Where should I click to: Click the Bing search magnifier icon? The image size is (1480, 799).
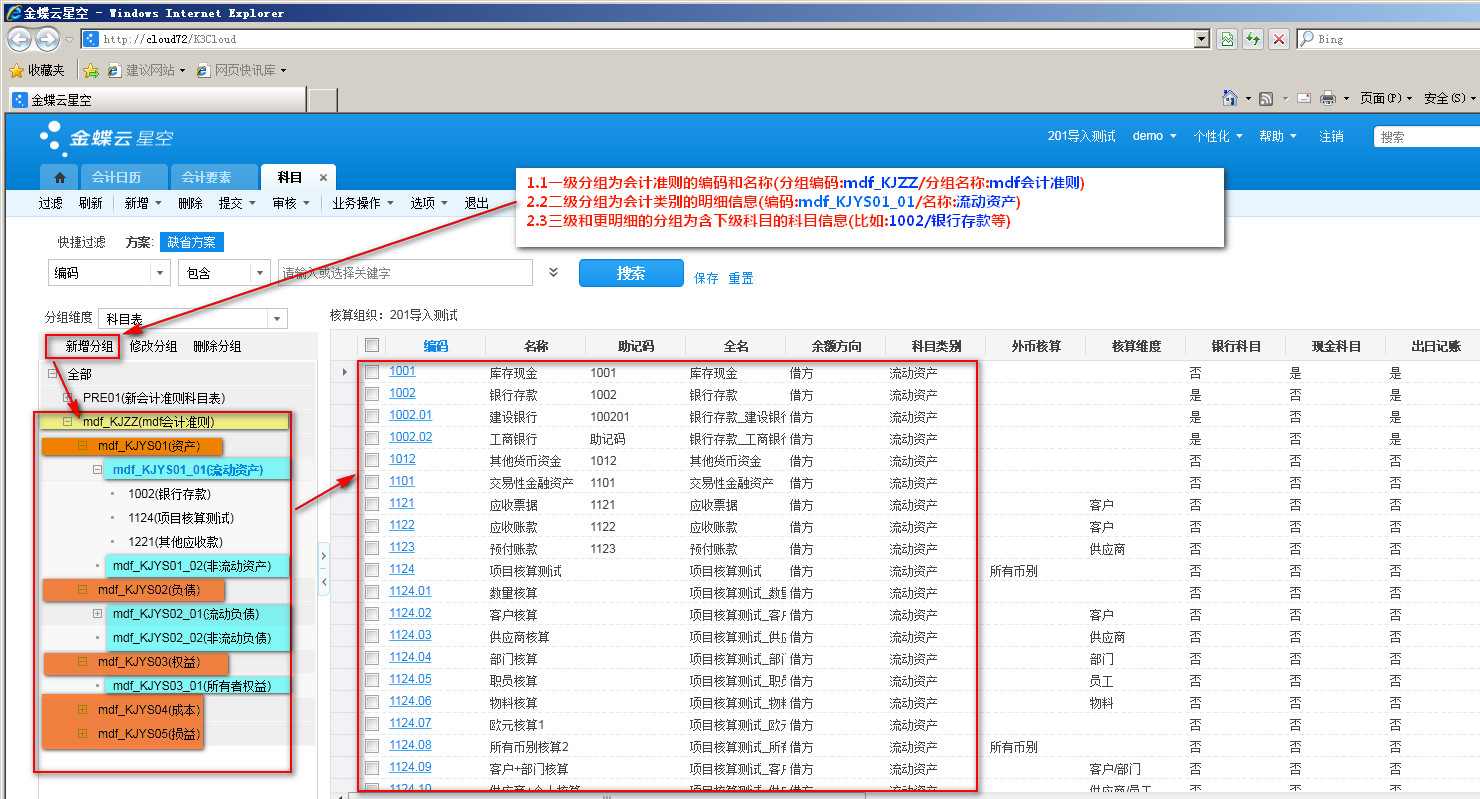(1307, 39)
